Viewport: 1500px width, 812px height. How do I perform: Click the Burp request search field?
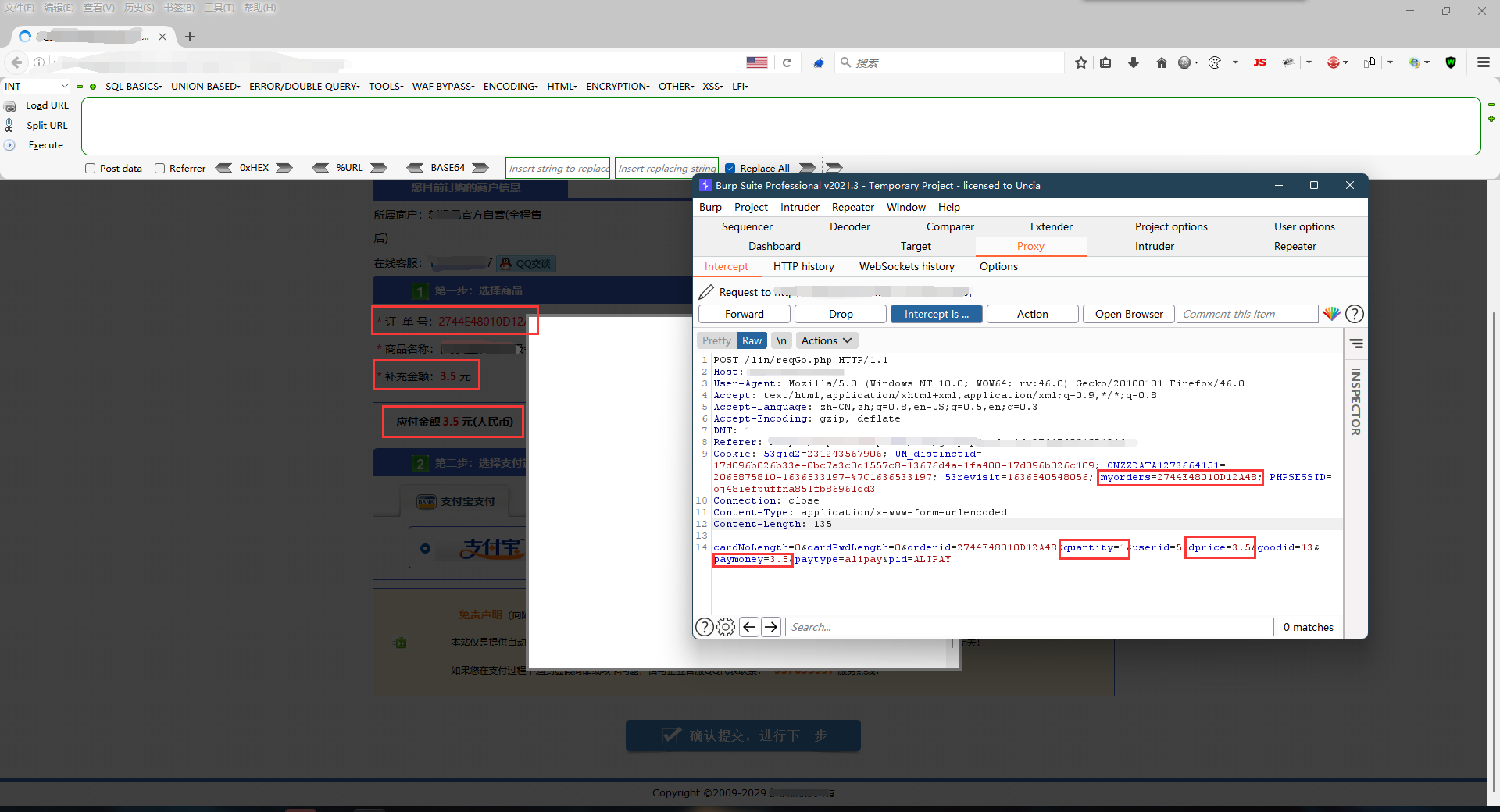coord(1029,627)
